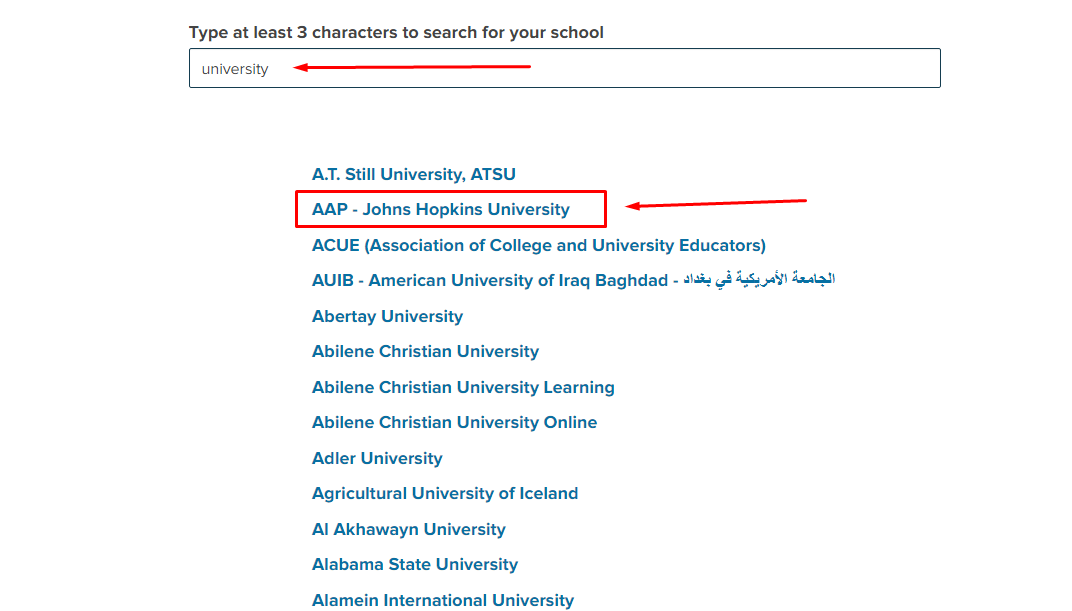Select Adler University
Screen dimensions: 1072x611
pos(377,458)
